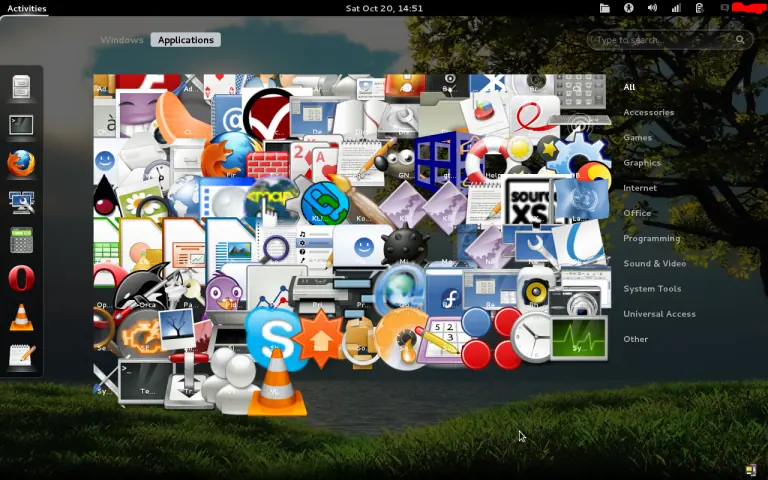Click the Activities button in top bar
This screenshot has height=480, width=768.
pyautogui.click(x=27, y=8)
